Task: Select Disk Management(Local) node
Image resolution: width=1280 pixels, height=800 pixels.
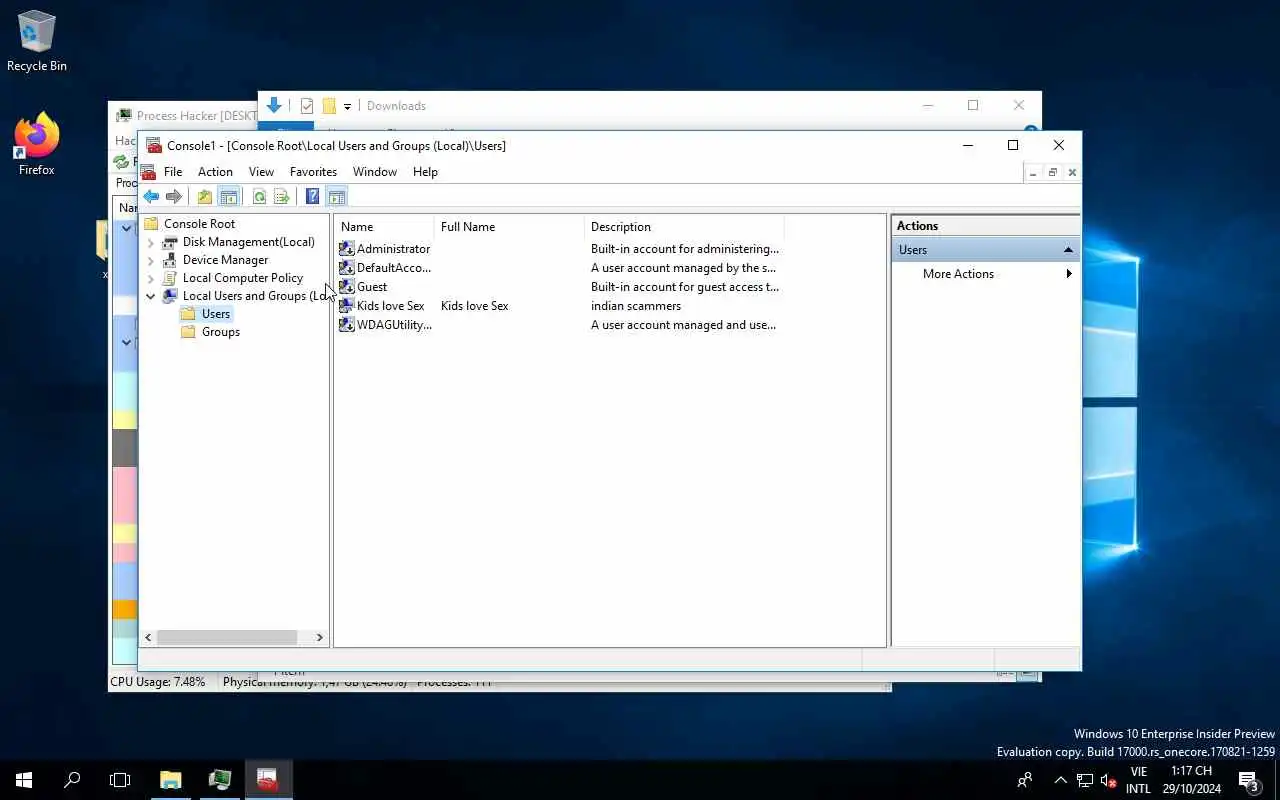Action: [248, 242]
